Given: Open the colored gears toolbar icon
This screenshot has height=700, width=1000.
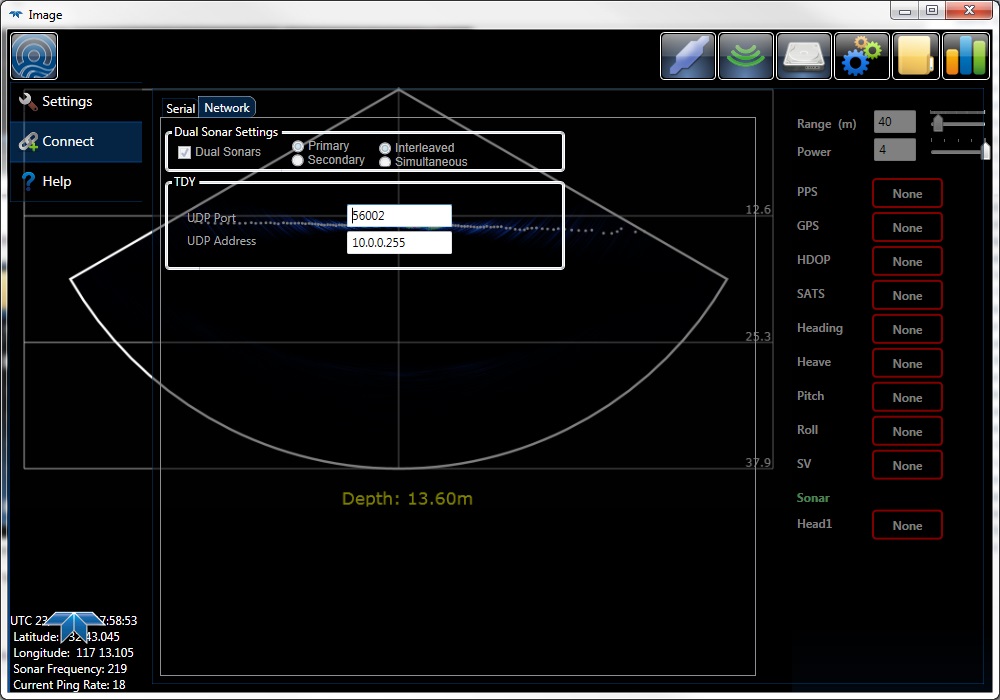Looking at the screenshot, I should pos(861,56).
